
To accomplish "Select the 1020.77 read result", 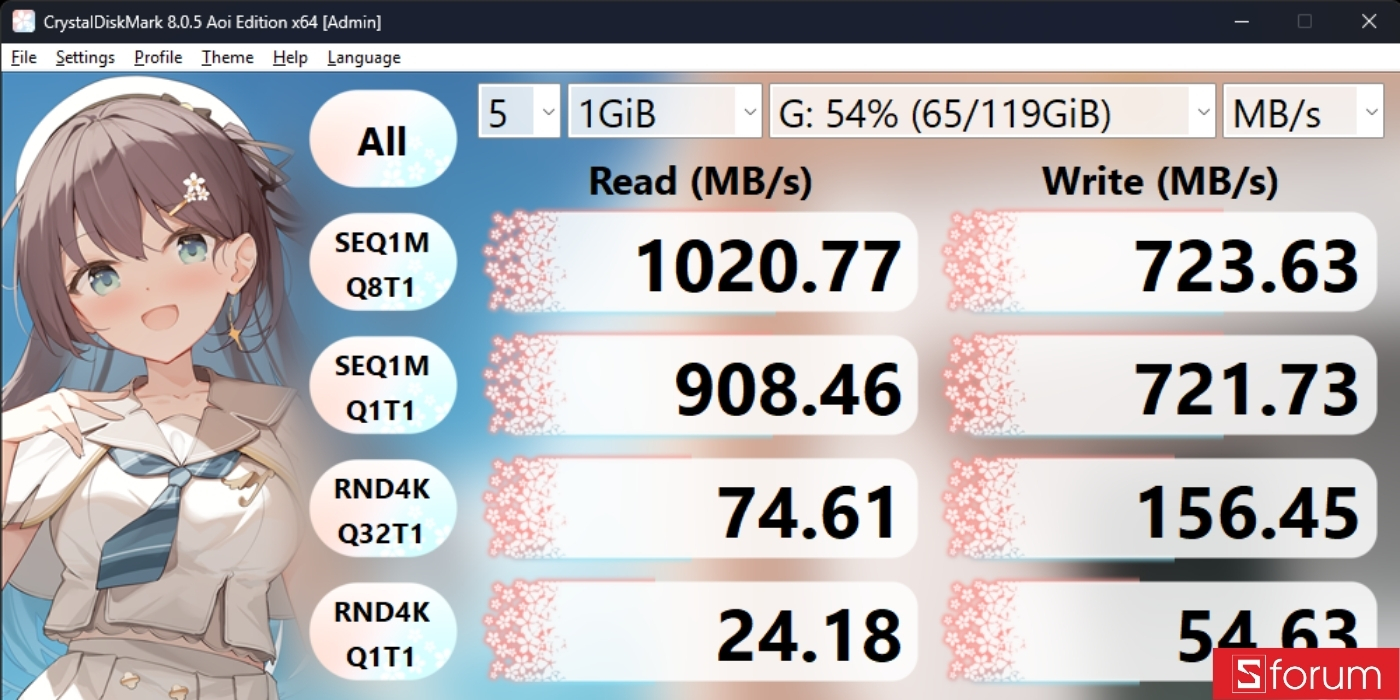I will pyautogui.click(x=701, y=264).
